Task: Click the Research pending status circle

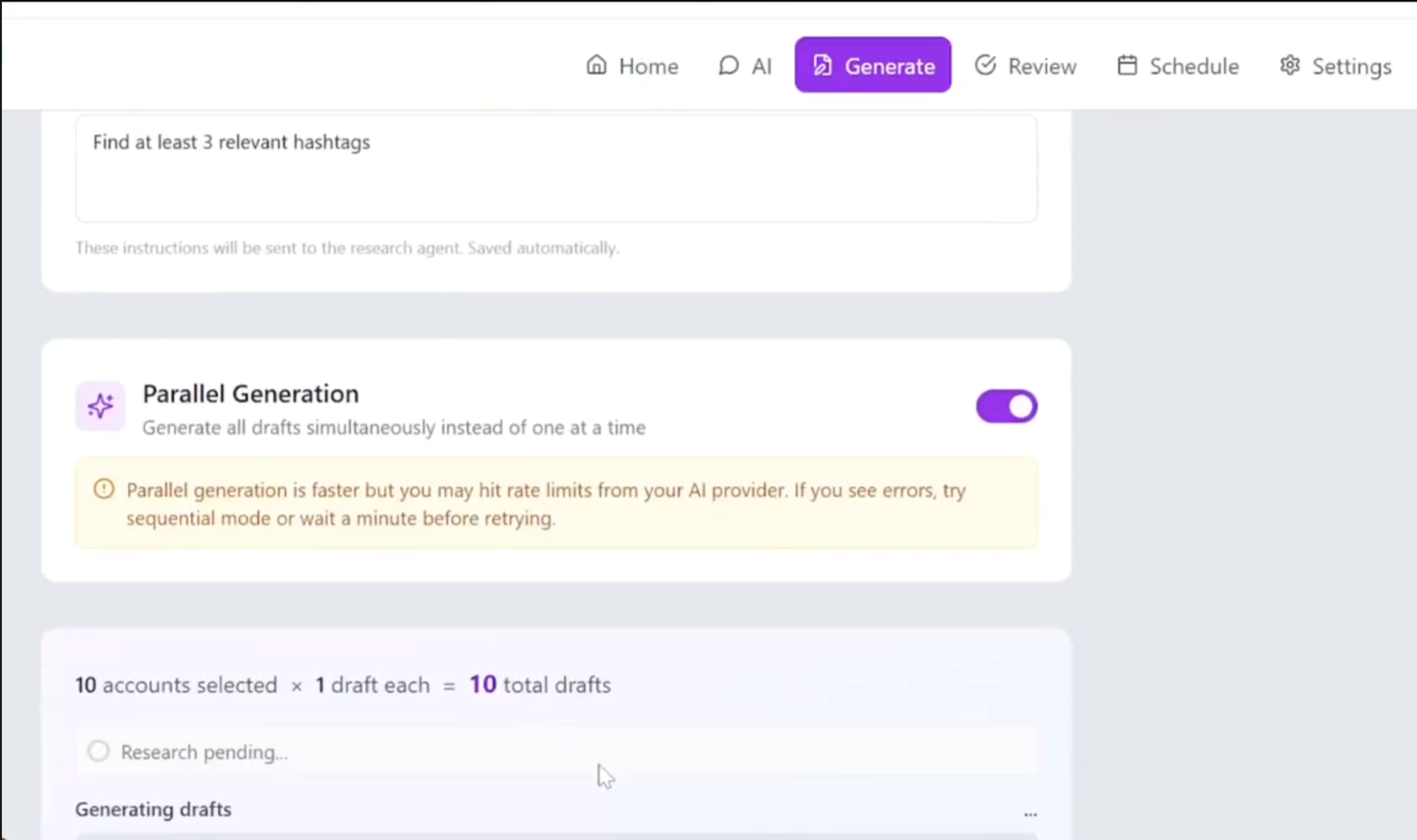Action: [99, 751]
